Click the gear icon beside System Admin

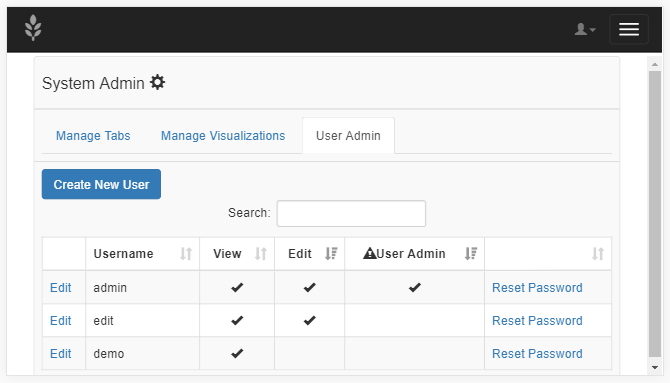pos(157,82)
